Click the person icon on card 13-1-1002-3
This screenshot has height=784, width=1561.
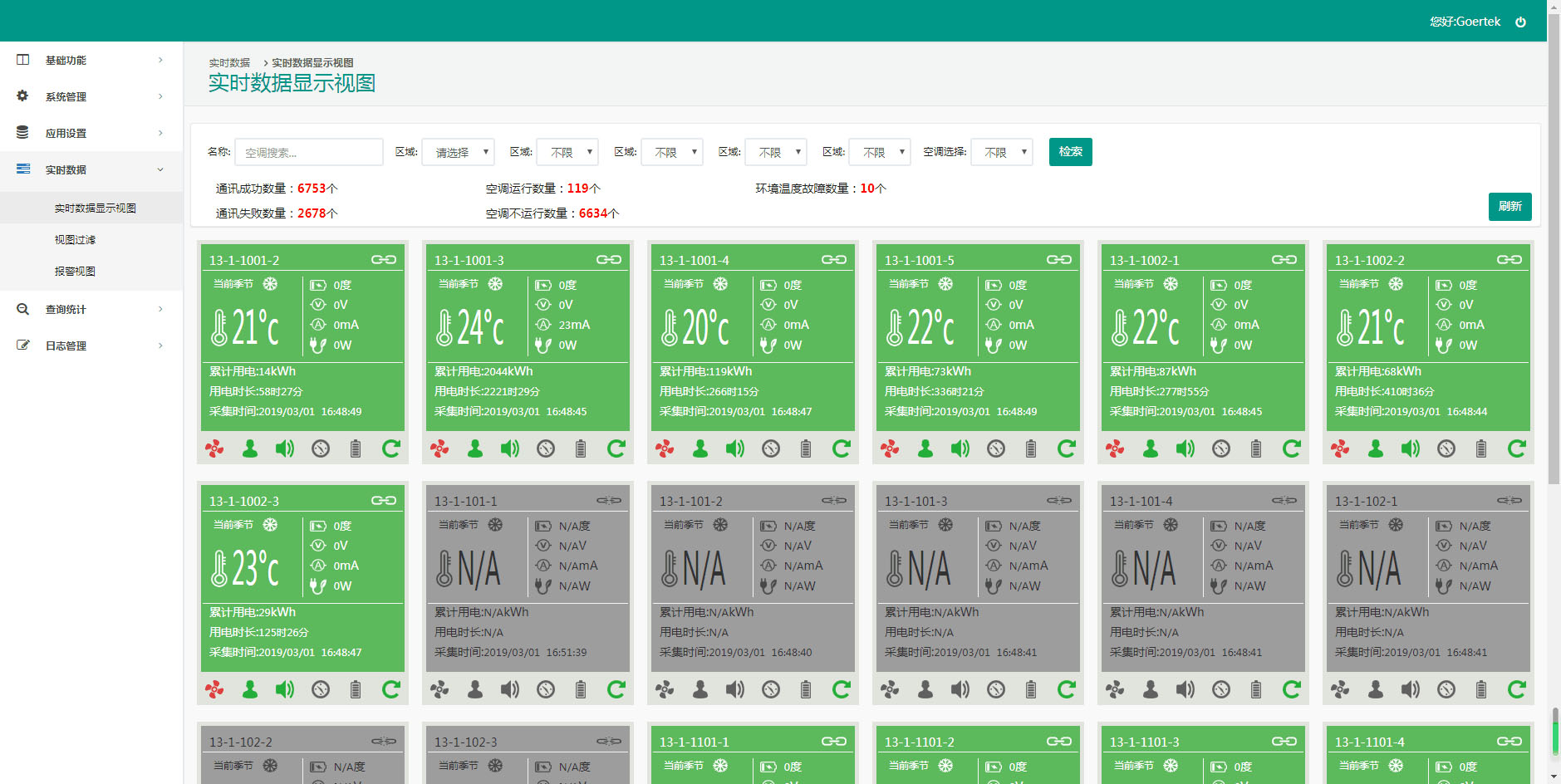[x=249, y=689]
